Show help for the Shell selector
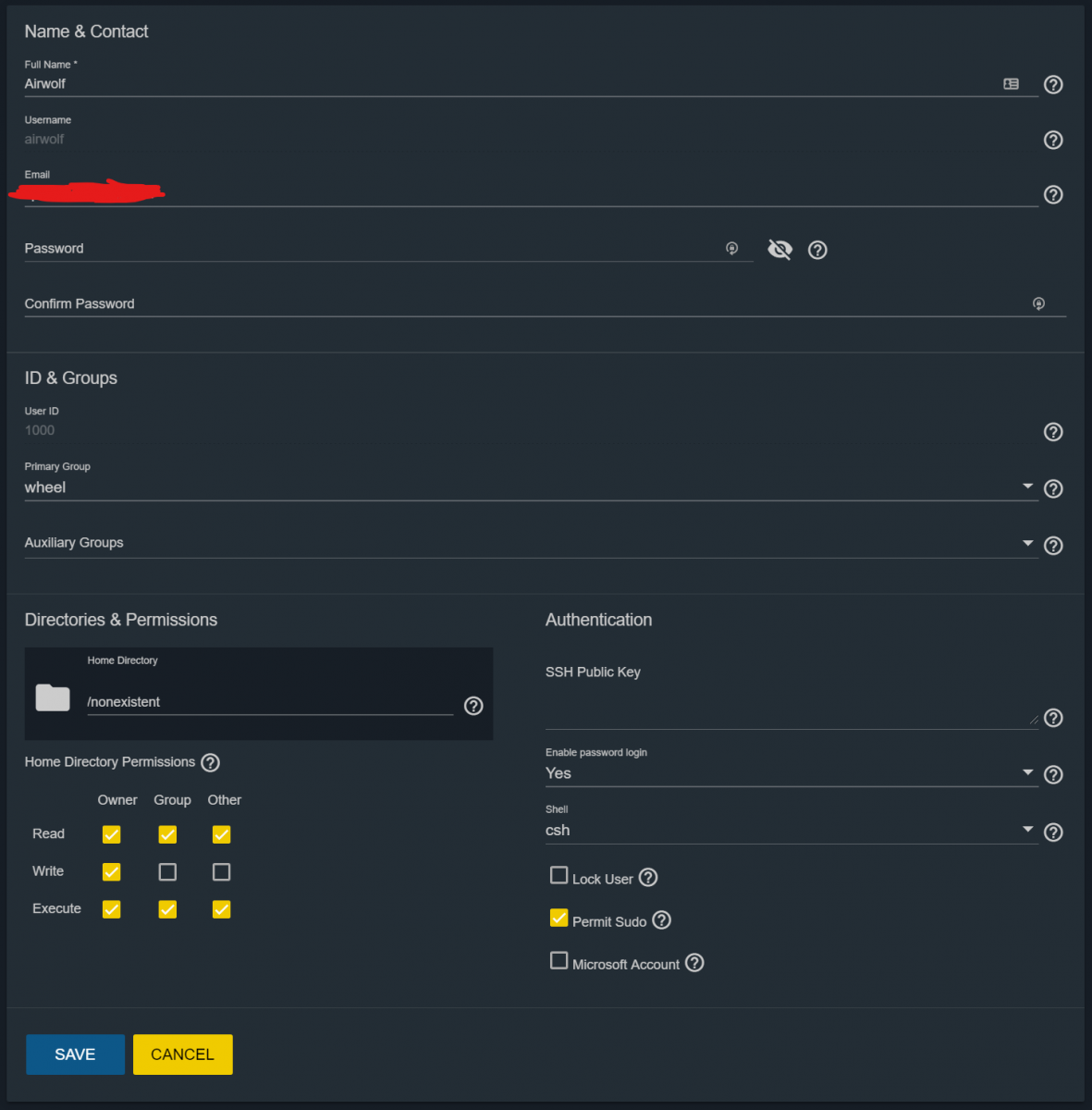1092x1110 pixels. pyautogui.click(x=1053, y=832)
